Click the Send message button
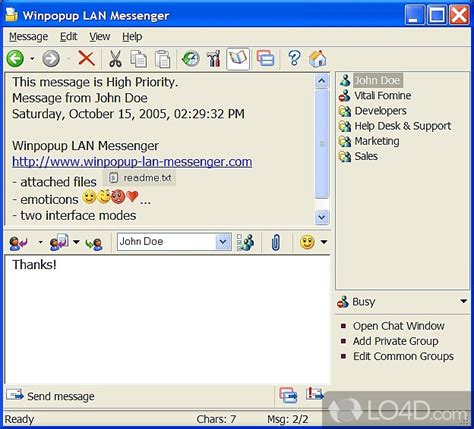This screenshot has width=474, height=429. [50, 396]
